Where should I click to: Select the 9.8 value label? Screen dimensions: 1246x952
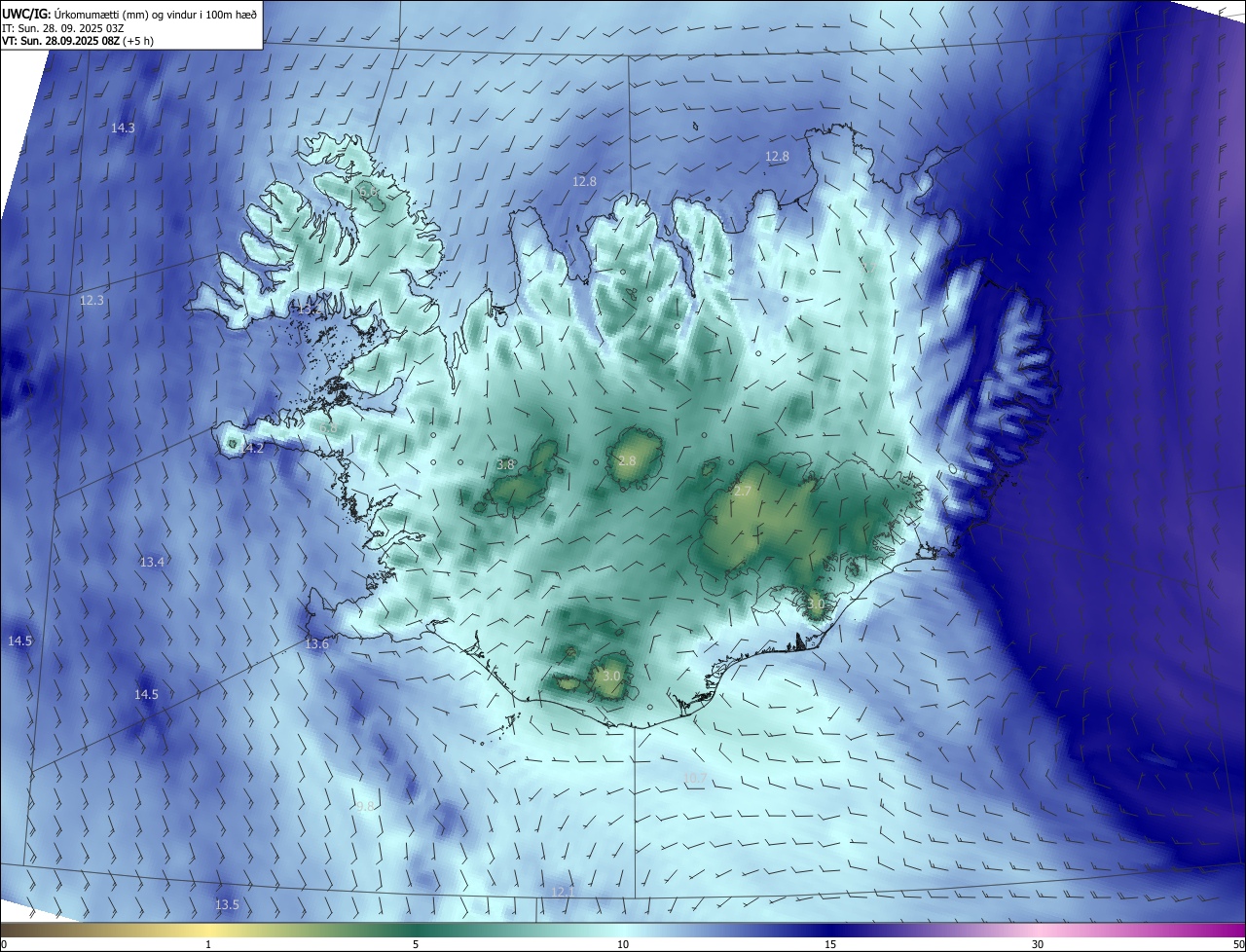tap(365, 807)
